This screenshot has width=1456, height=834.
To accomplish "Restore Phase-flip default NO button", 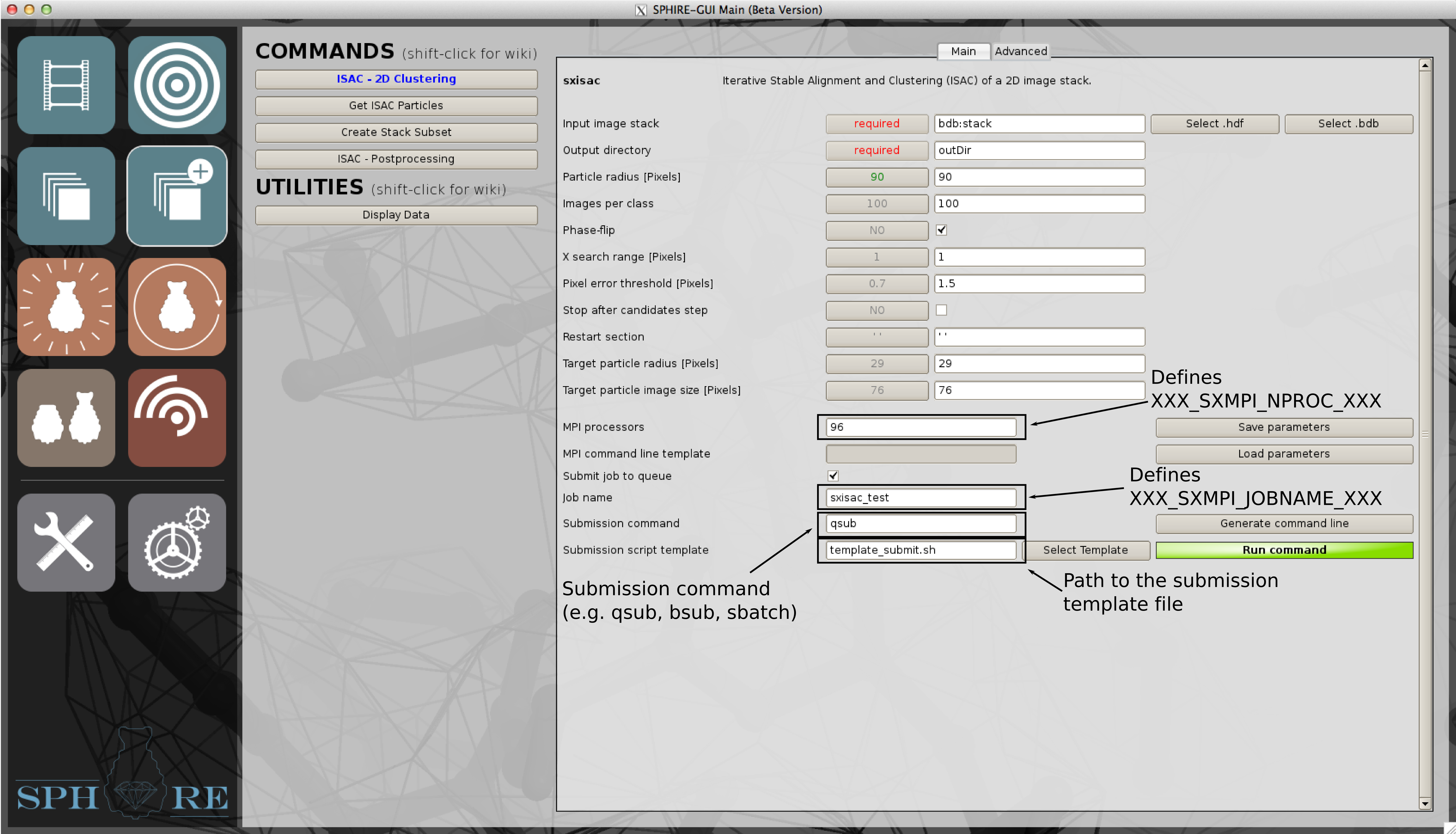I will pyautogui.click(x=877, y=230).
